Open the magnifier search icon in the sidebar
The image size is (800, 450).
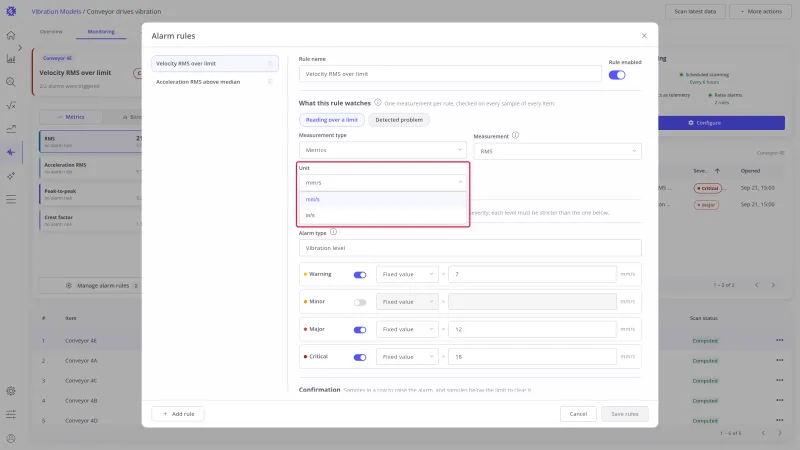tap(11, 82)
